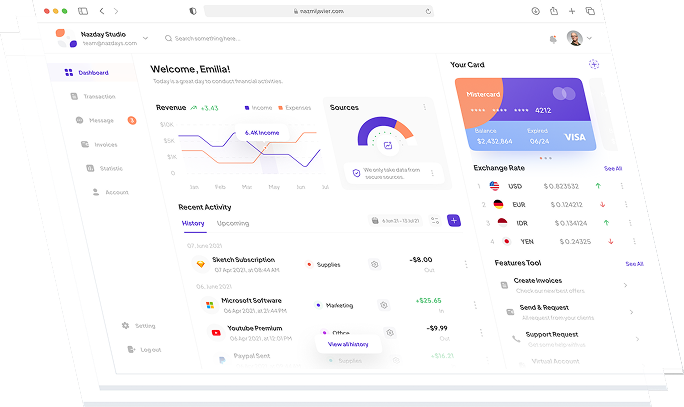Viewport: 684px width, 407px height.
Task: Click the Marketing tag on Microsoft row
Action: point(335,305)
